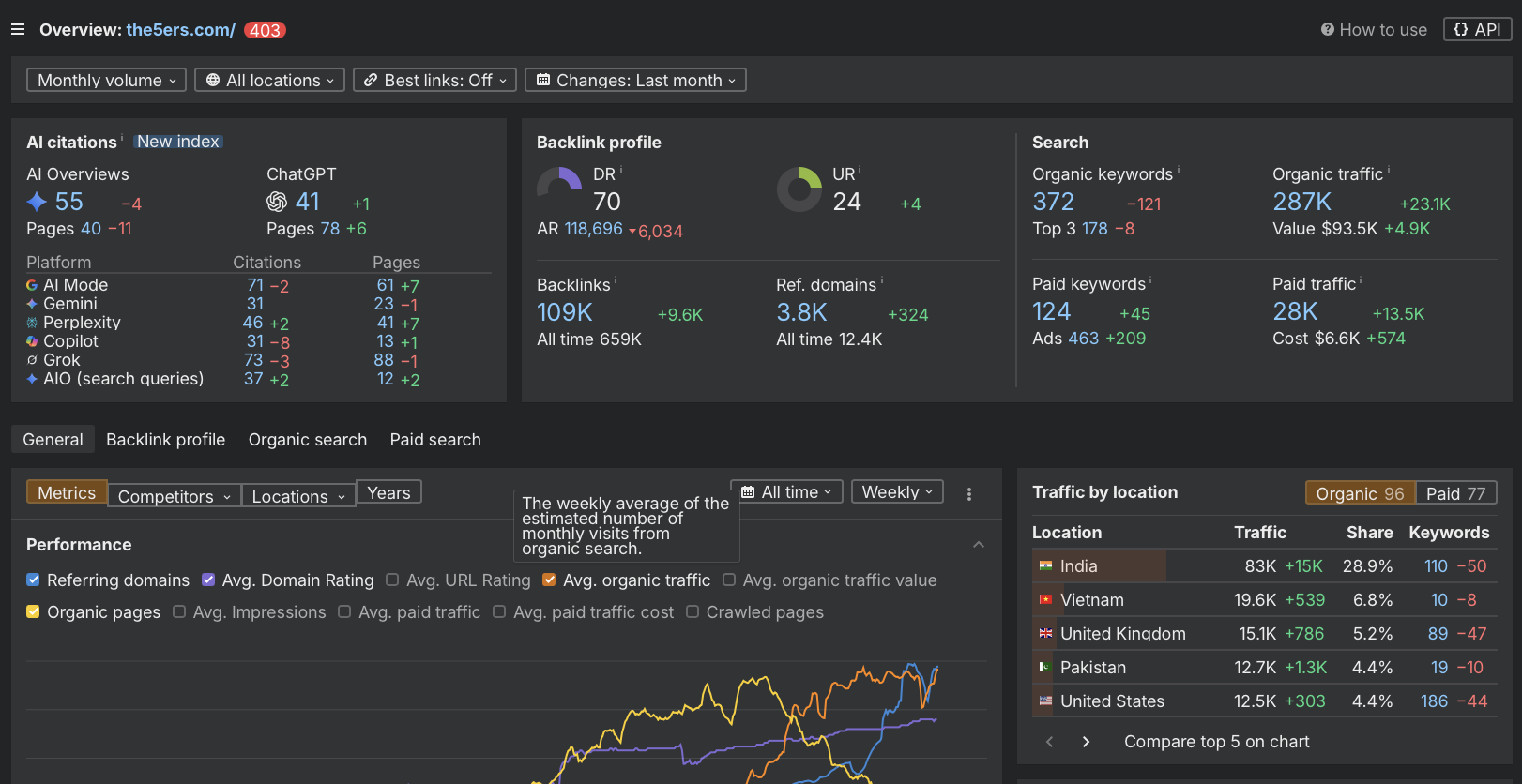The width and height of the screenshot is (1522, 784).
Task: Open the hamburger menu icon
Action: (18, 30)
